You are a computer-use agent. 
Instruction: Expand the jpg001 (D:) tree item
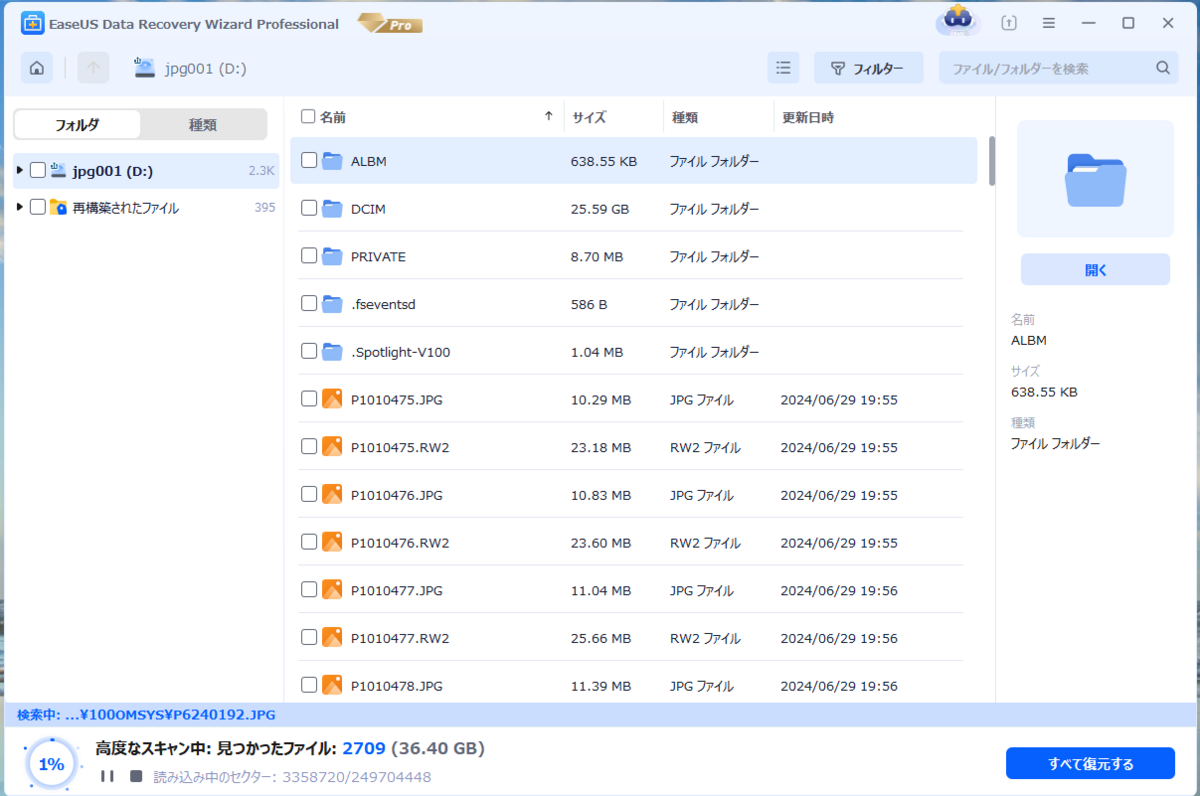18,171
